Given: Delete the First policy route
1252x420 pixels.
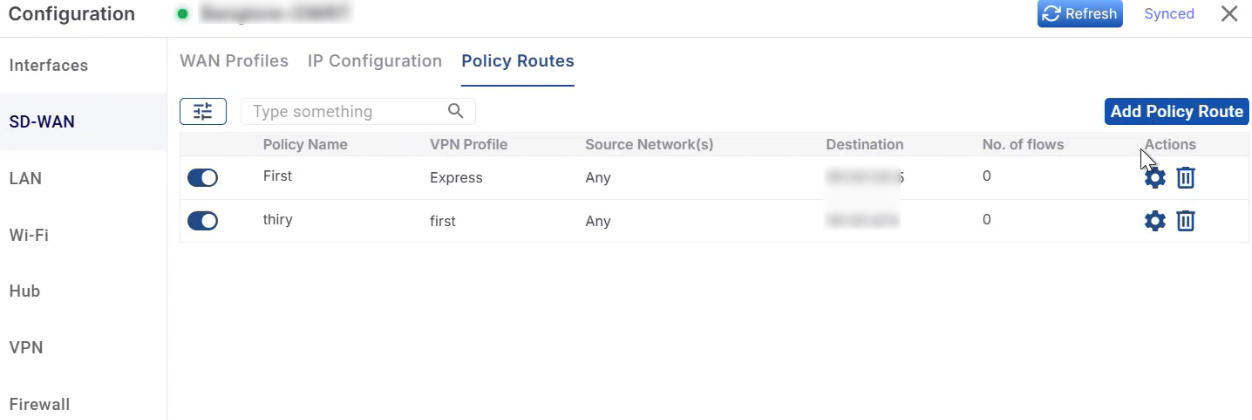Looking at the screenshot, I should point(1185,178).
